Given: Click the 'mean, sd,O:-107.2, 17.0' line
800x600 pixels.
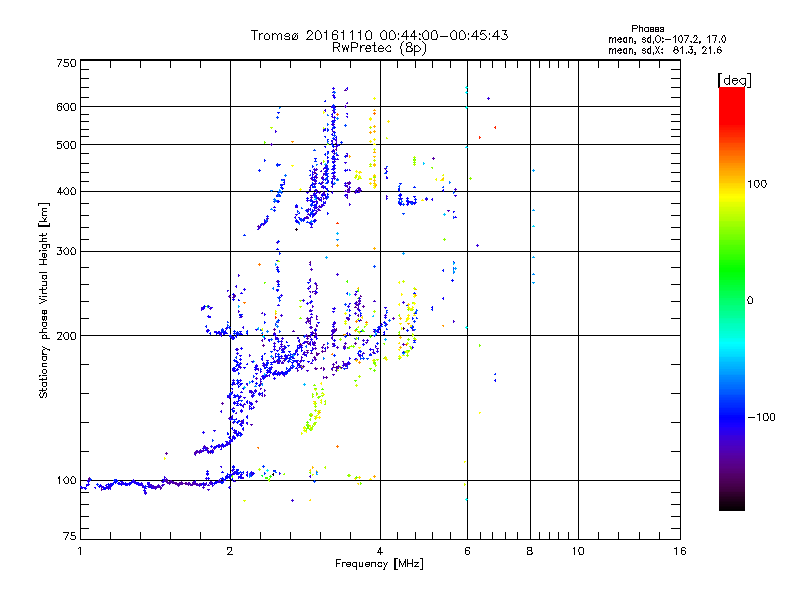Looking at the screenshot, I should click(667, 40).
